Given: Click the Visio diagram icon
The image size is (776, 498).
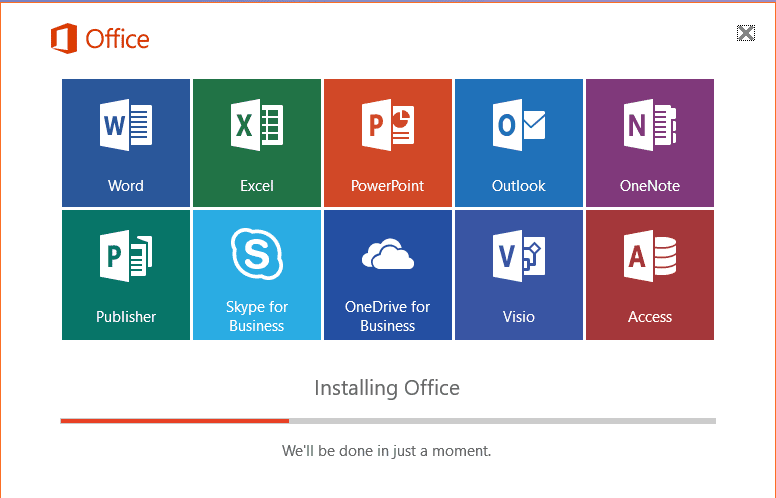Looking at the screenshot, I should [519, 256].
